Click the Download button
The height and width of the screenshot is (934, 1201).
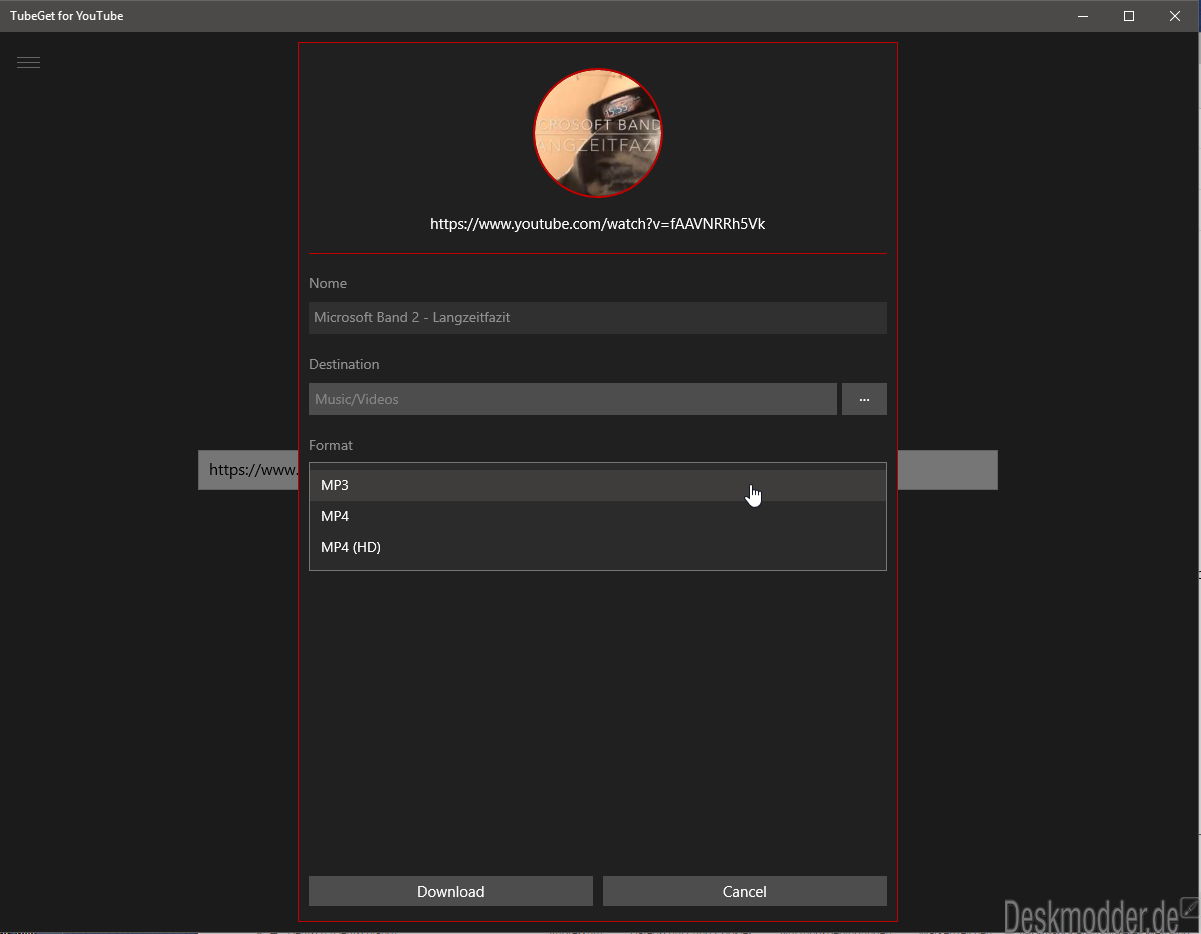(x=451, y=891)
